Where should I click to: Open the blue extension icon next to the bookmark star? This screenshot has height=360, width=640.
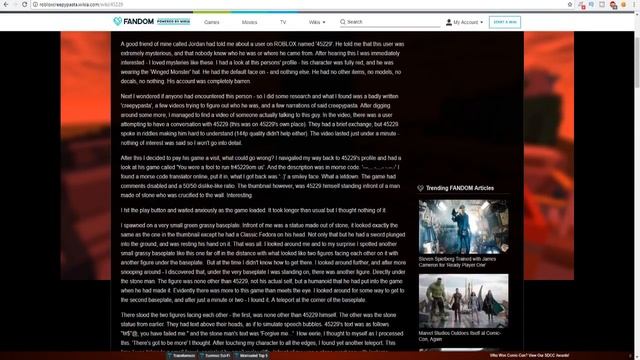[x=591, y=4]
